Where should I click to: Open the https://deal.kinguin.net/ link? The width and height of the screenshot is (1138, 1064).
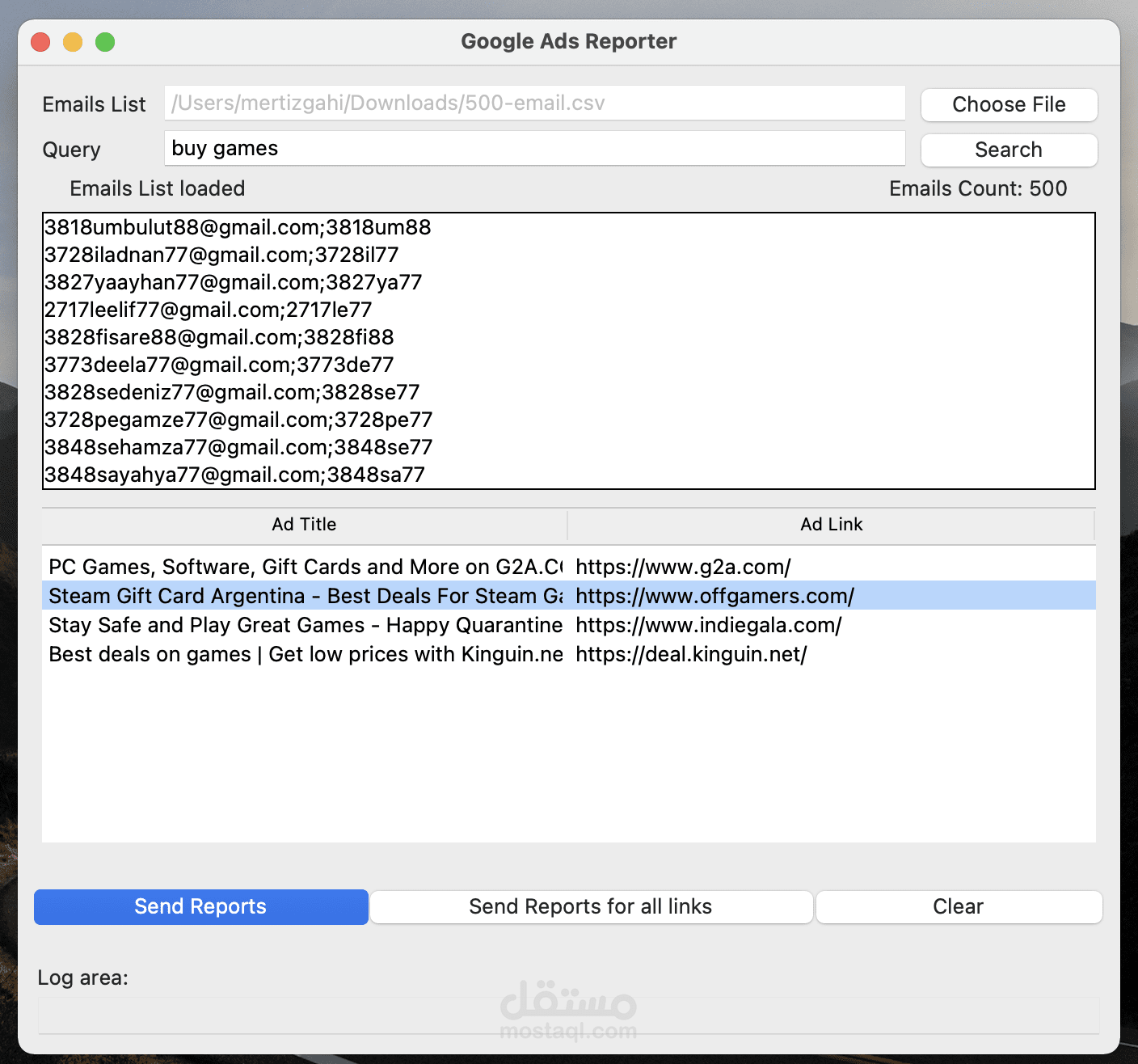click(689, 654)
